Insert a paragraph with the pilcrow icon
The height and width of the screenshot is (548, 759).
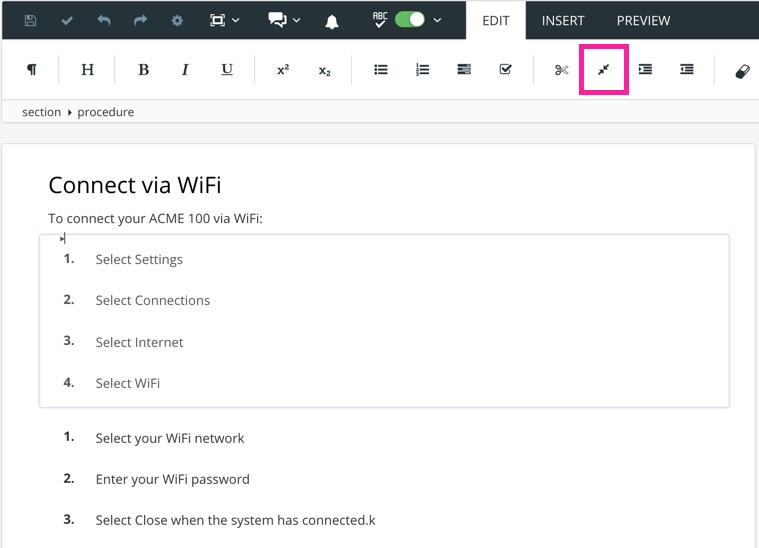pos(31,70)
